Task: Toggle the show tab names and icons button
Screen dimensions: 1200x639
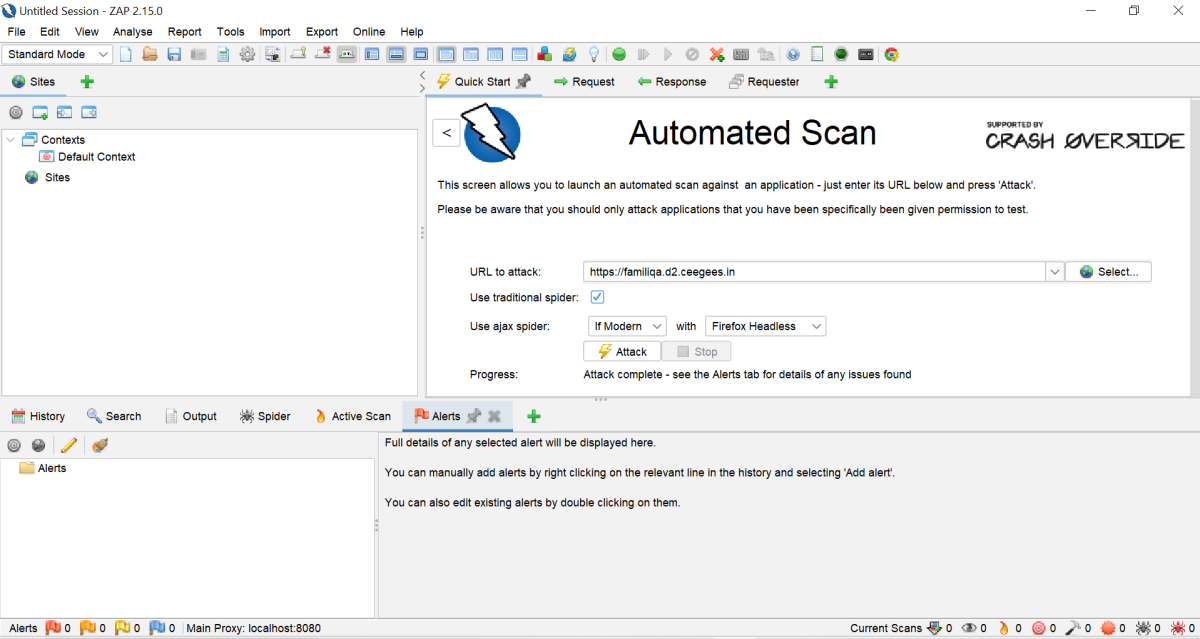Action: (x=347, y=54)
